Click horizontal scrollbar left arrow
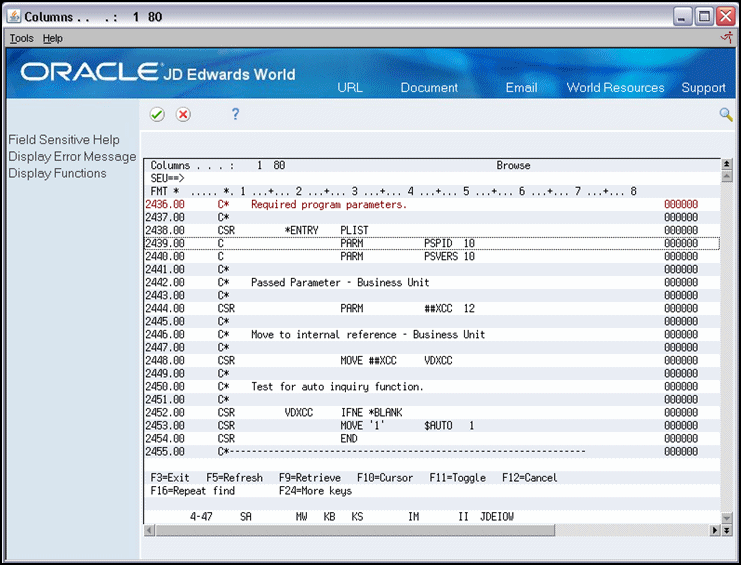741x565 pixels. [149, 531]
